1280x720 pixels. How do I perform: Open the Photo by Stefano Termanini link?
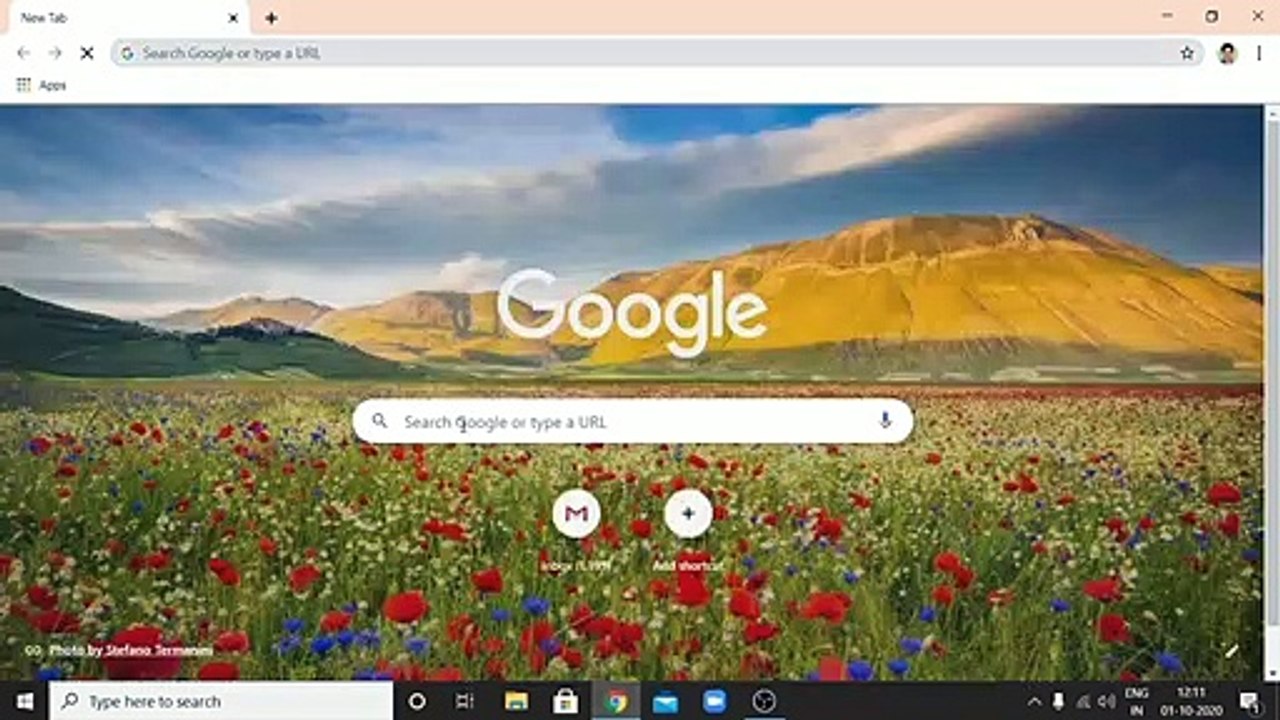coord(131,650)
